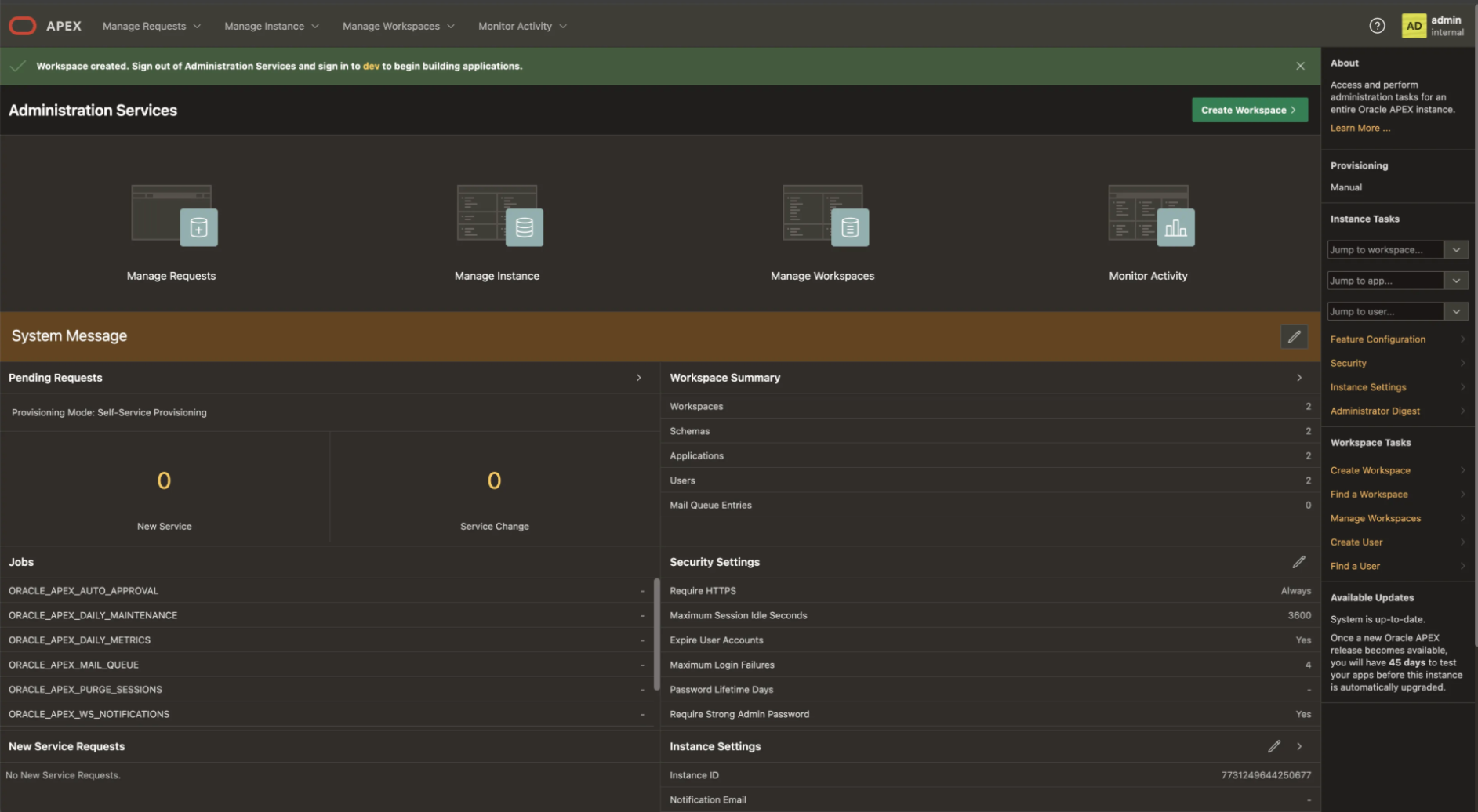Expand the Manage Instance menu
The height and width of the screenshot is (812, 1478).
pyautogui.click(x=271, y=26)
